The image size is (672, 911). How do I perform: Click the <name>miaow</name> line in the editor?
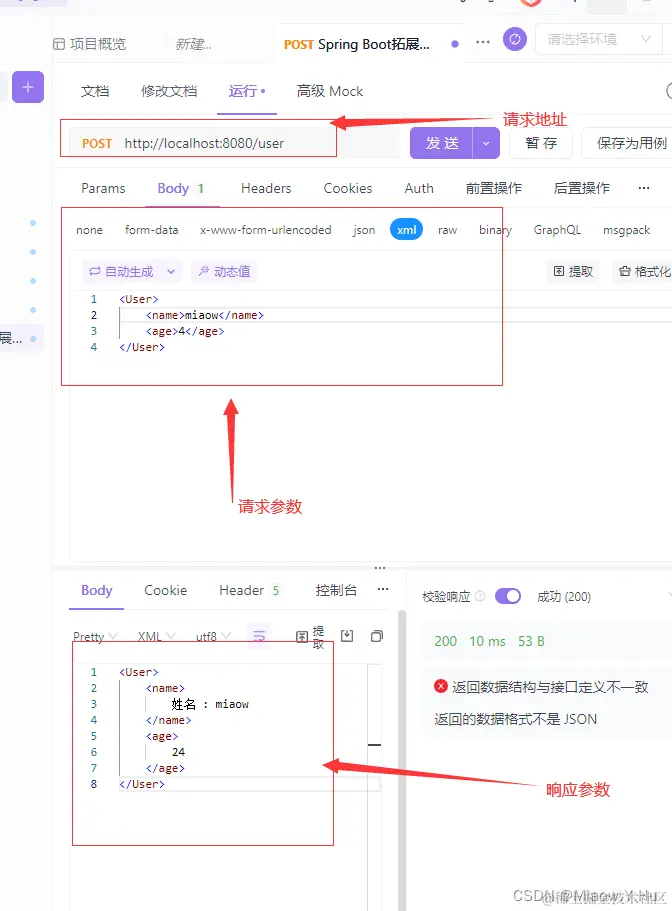coord(204,315)
